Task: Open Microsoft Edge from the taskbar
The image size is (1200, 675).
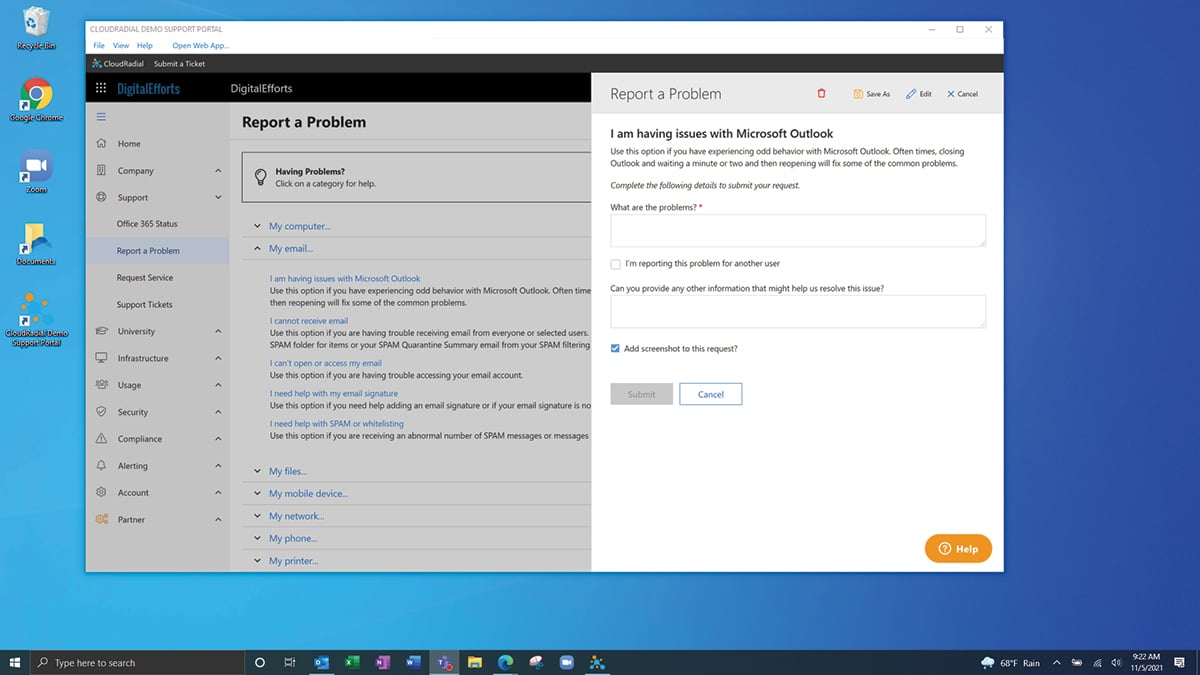Action: (x=505, y=662)
